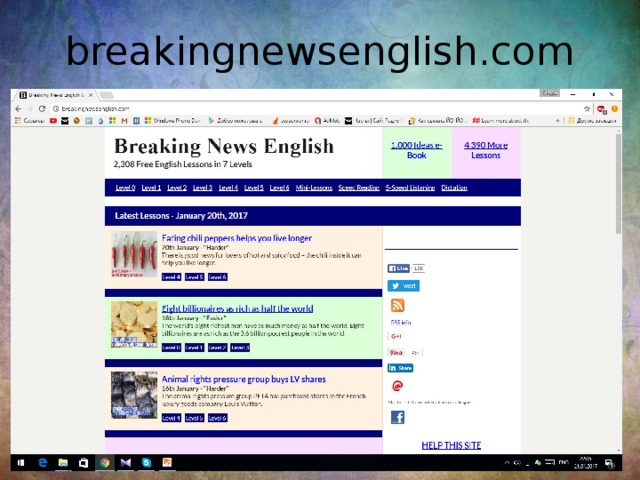640x480 pixels.
Task: Click the orange notification icon in Chrome toolbar
Action: [614, 109]
